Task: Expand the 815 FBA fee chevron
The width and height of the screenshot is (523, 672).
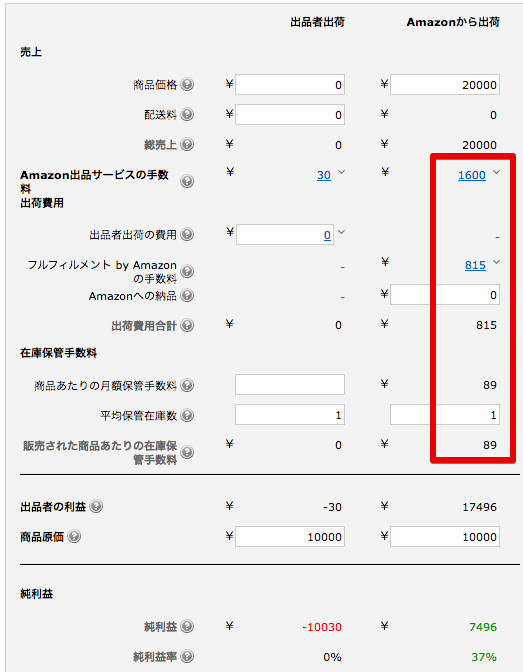Action: [x=496, y=262]
